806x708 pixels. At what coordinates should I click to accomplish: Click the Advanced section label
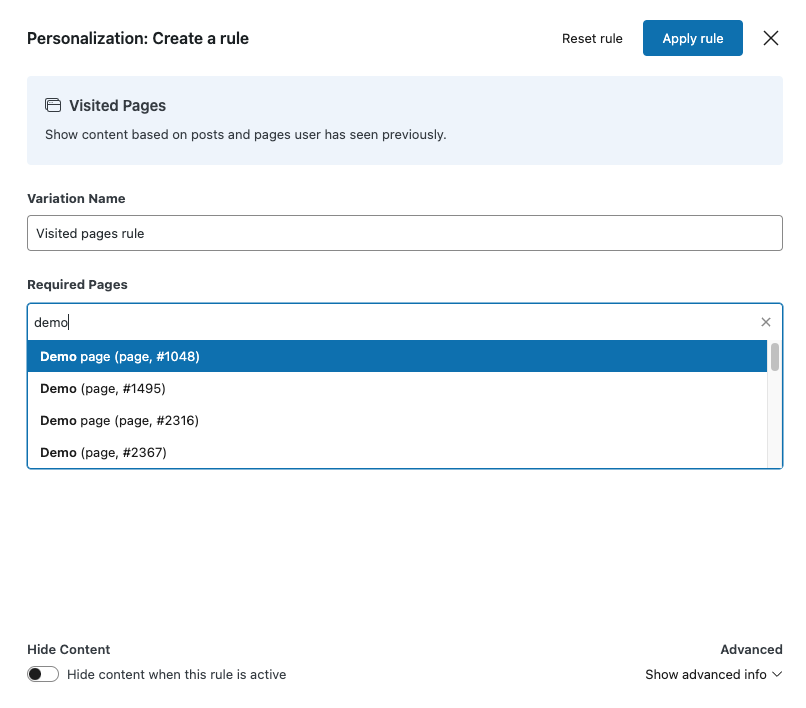(x=751, y=650)
